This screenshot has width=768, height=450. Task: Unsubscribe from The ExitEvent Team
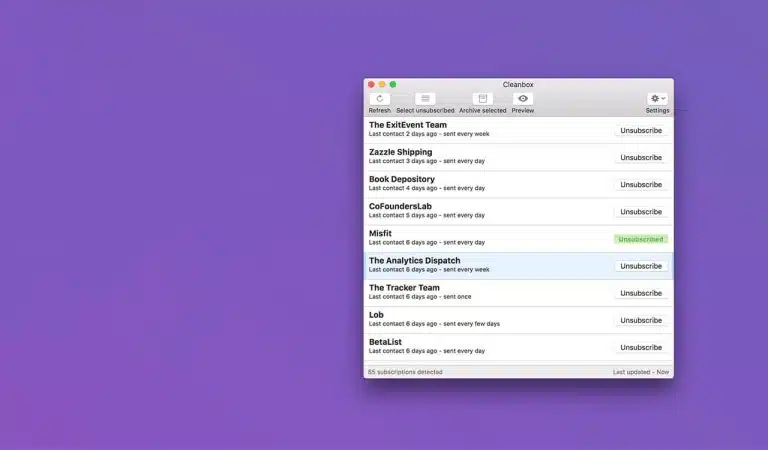coord(641,131)
